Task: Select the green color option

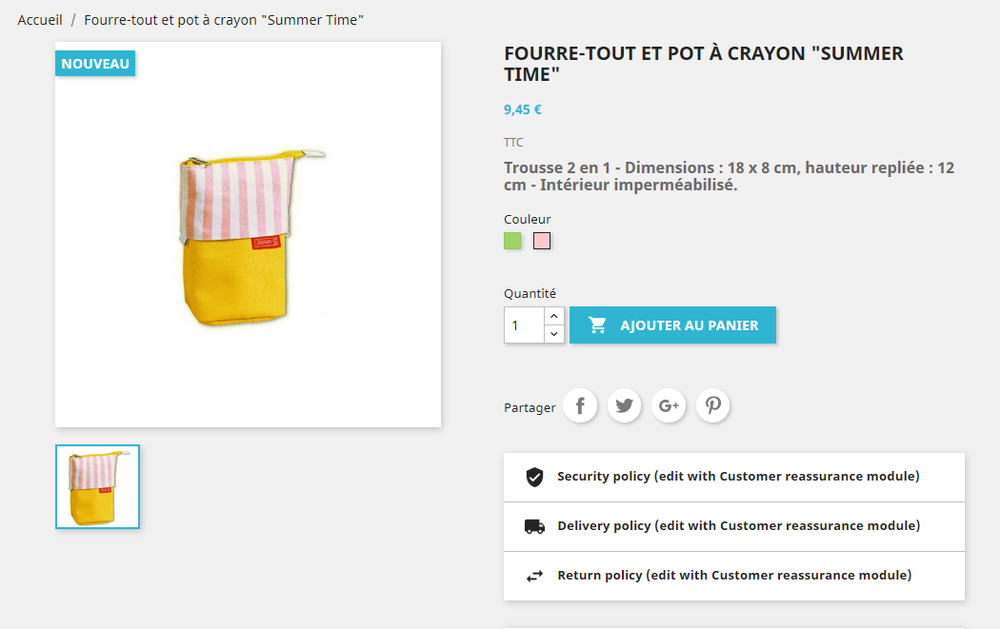Action: pos(513,241)
